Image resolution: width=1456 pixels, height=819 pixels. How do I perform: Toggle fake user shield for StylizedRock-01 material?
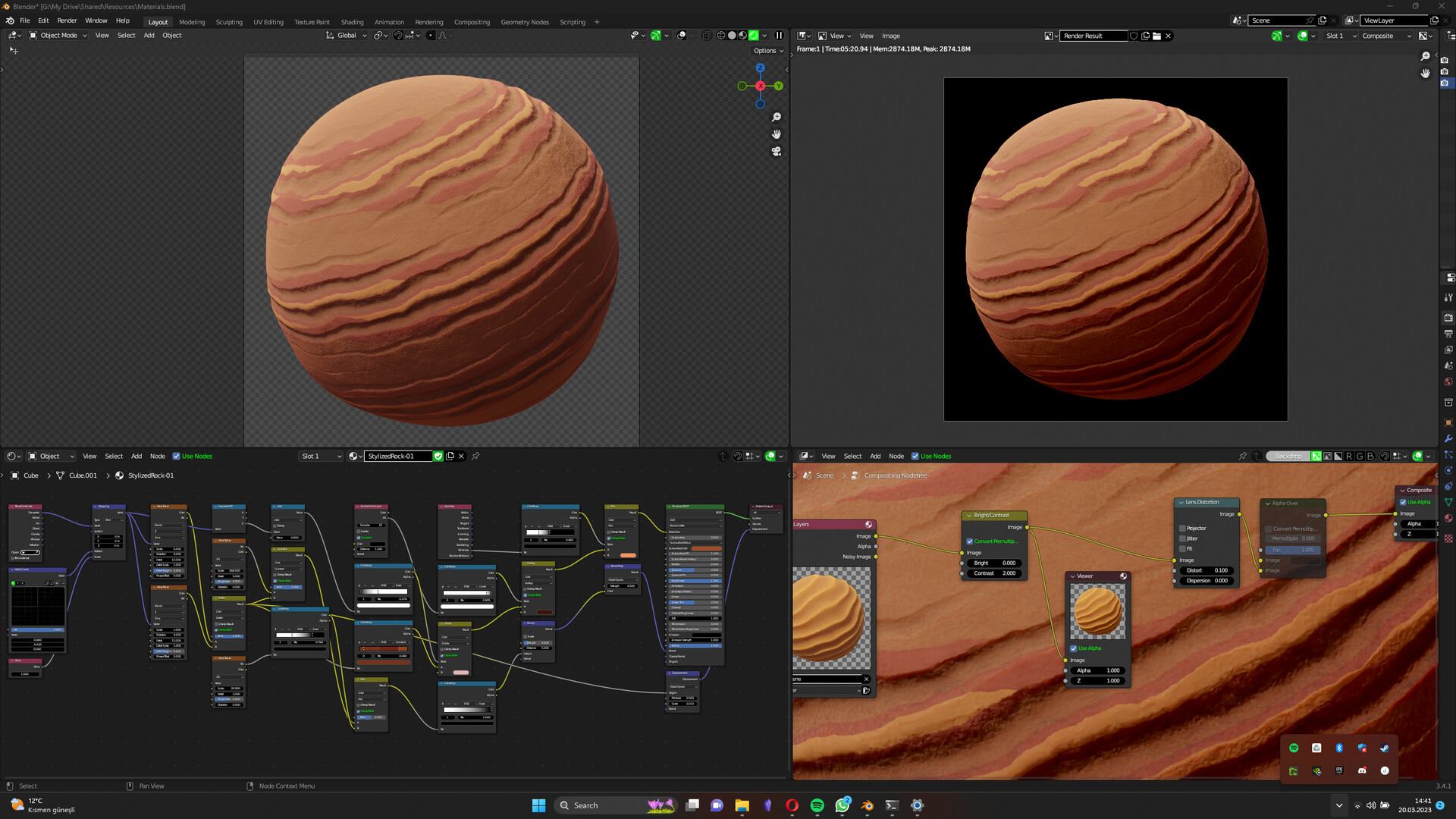pos(438,457)
